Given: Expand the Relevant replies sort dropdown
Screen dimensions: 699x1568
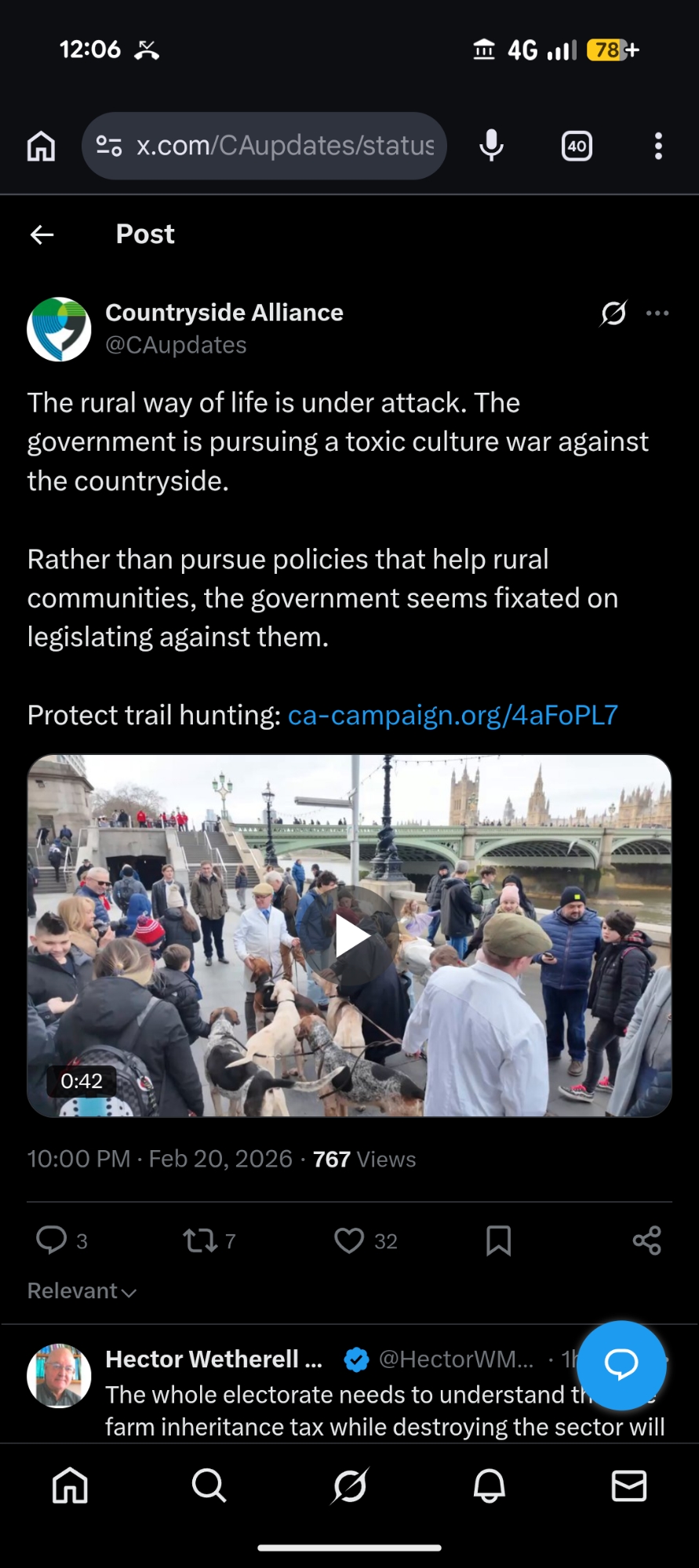Looking at the screenshot, I should pyautogui.click(x=82, y=1291).
